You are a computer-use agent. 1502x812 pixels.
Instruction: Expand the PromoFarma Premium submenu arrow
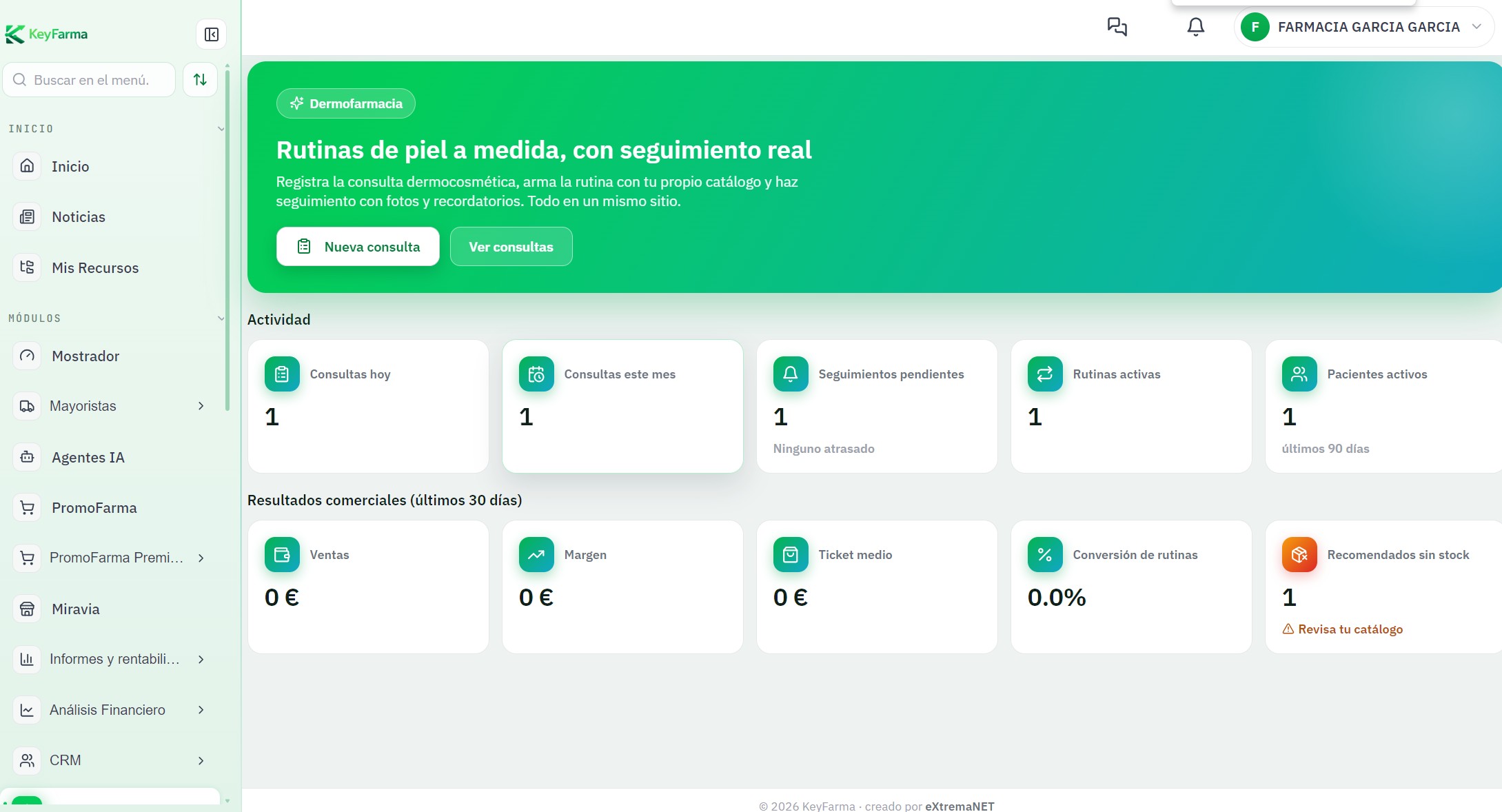coord(201,558)
